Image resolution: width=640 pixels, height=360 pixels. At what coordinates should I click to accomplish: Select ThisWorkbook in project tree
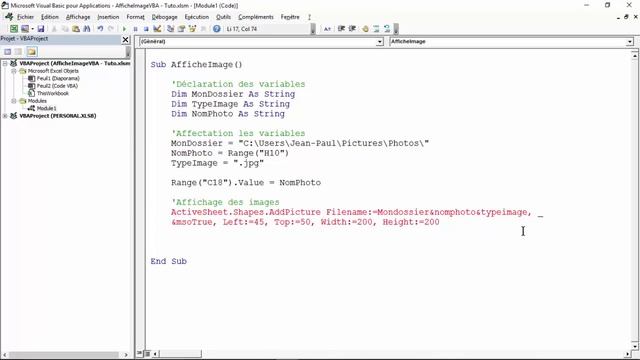click(x=53, y=93)
